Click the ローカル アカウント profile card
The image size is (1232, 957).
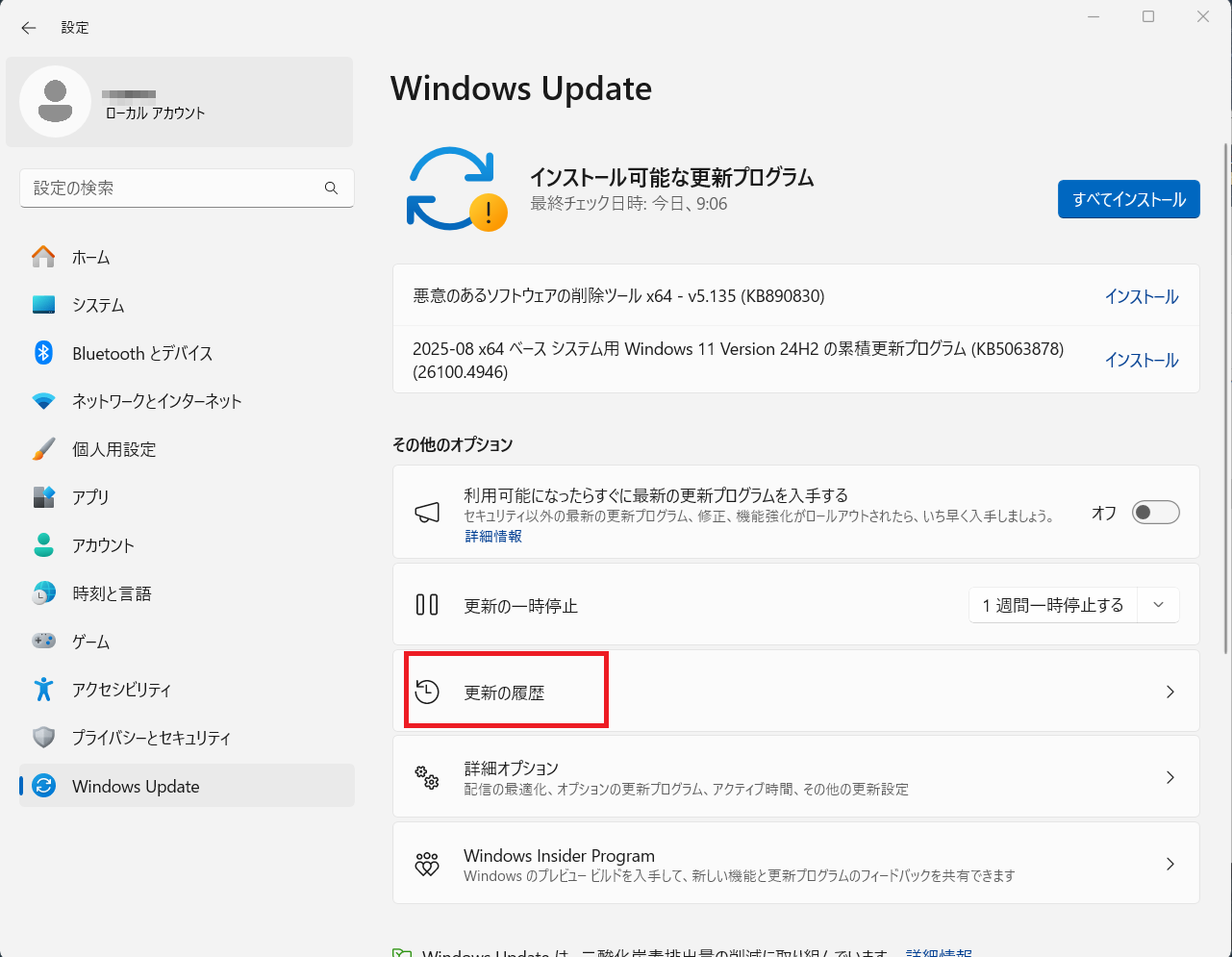180,102
